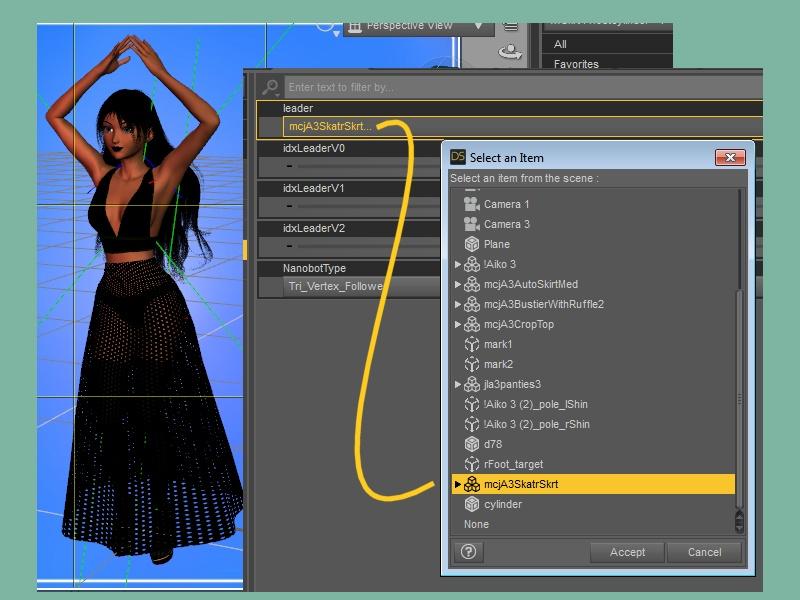Click the Perspective View cube icon
The height and width of the screenshot is (600, 800).
click(x=355, y=27)
